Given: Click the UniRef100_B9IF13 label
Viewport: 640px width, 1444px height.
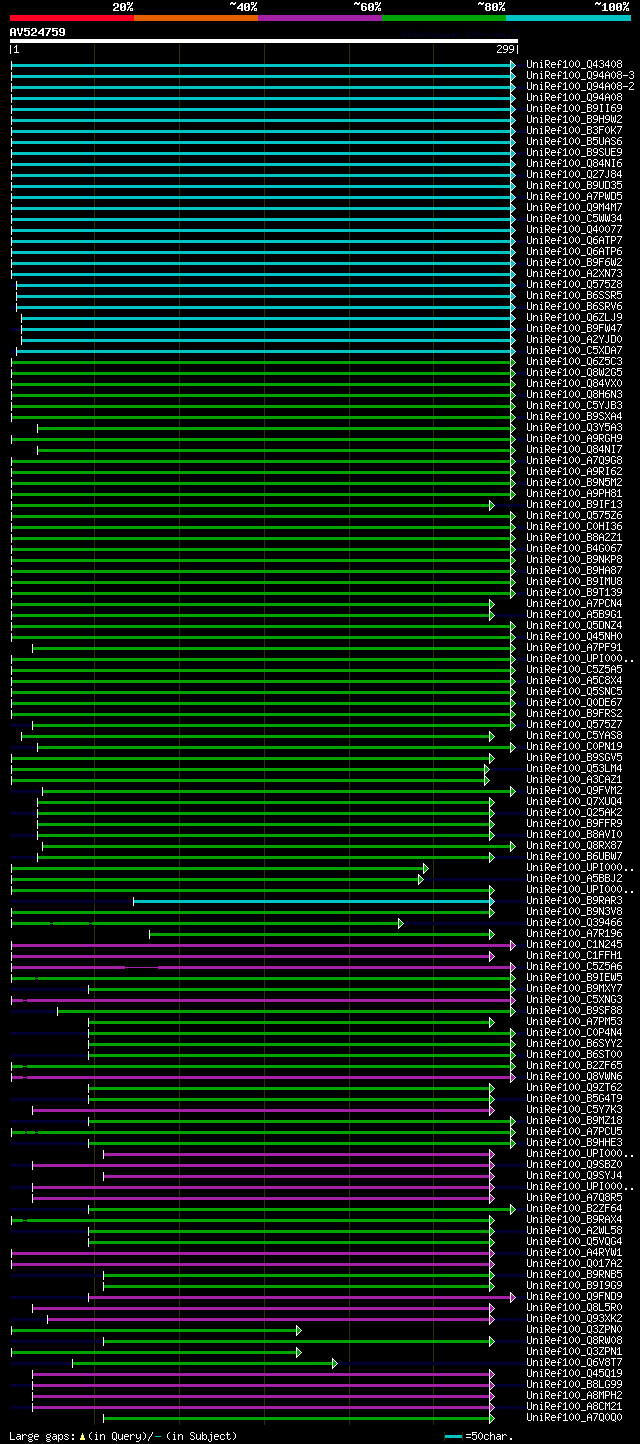Looking at the screenshot, I should point(574,504).
